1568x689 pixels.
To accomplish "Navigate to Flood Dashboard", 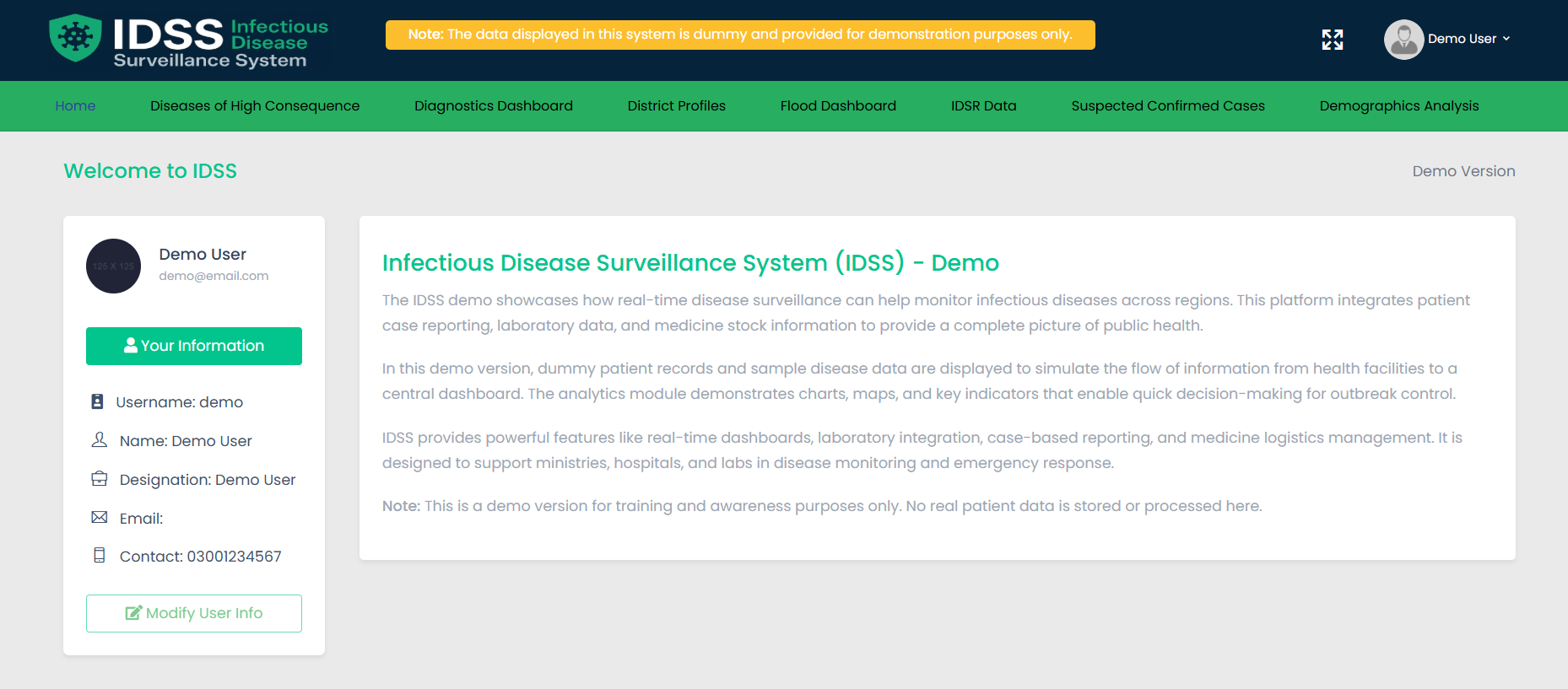I will 838,106.
